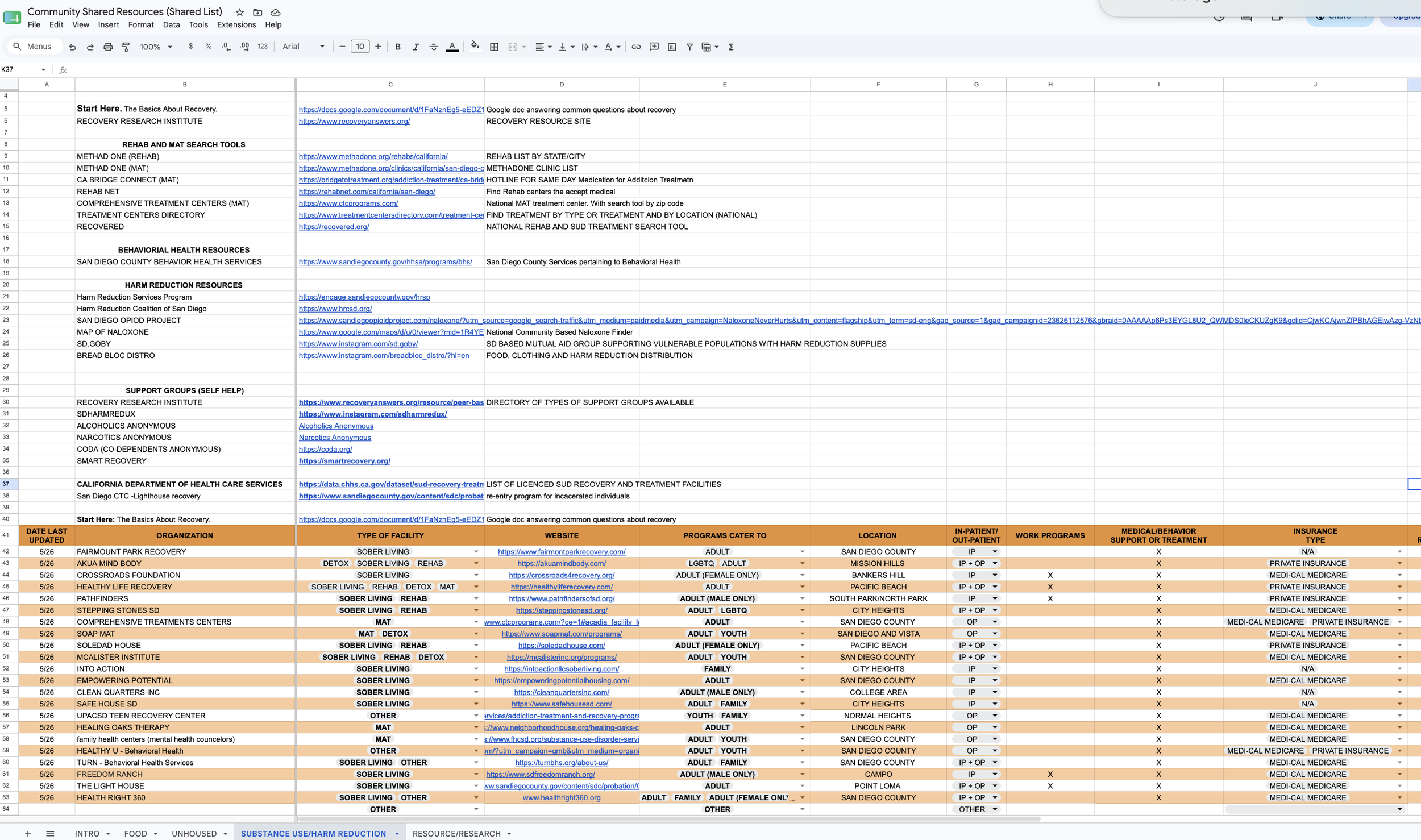This screenshot has width=1421, height=840.
Task: Open the Arial font dropdown
Action: 304,47
